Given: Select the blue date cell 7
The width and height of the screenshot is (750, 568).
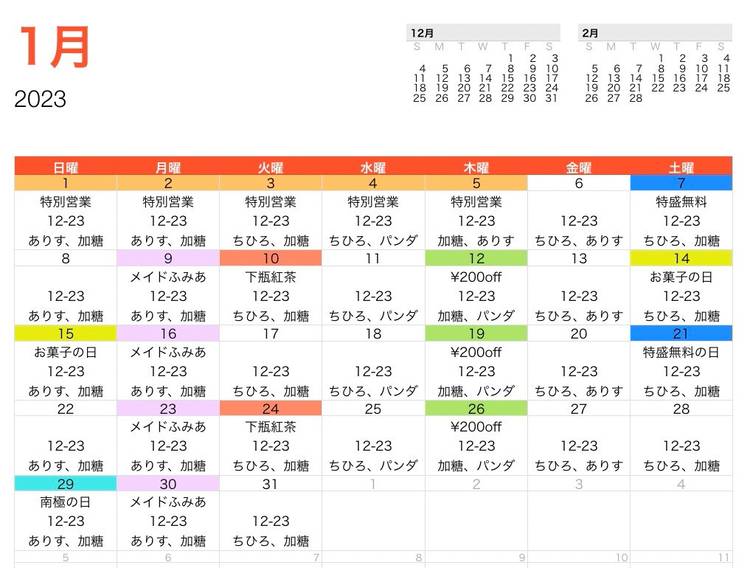Looking at the screenshot, I should click(x=681, y=183).
